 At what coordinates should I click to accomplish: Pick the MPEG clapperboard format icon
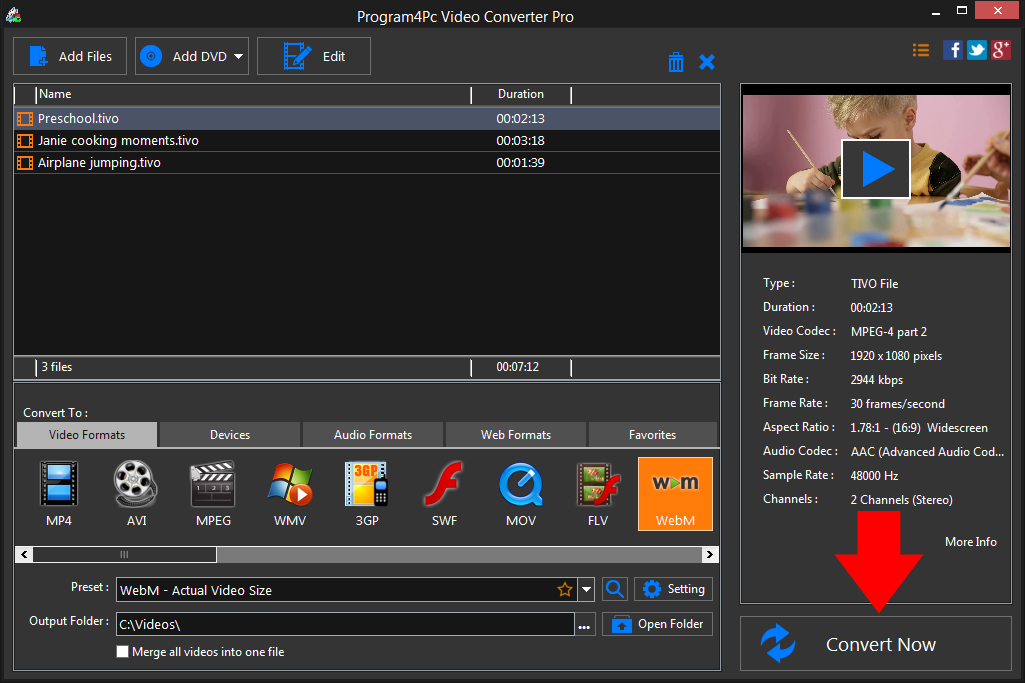[213, 493]
